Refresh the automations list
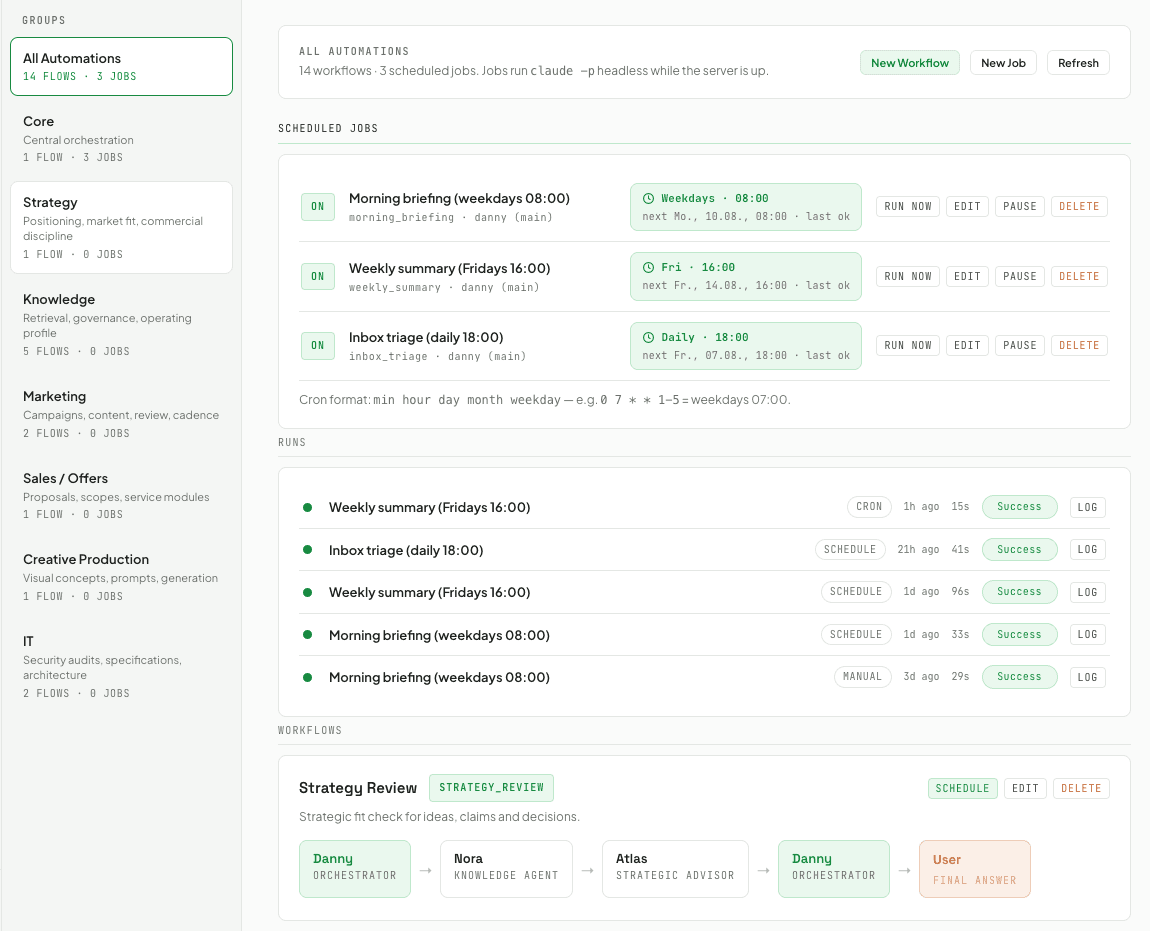This screenshot has height=931, width=1150. (x=1078, y=63)
